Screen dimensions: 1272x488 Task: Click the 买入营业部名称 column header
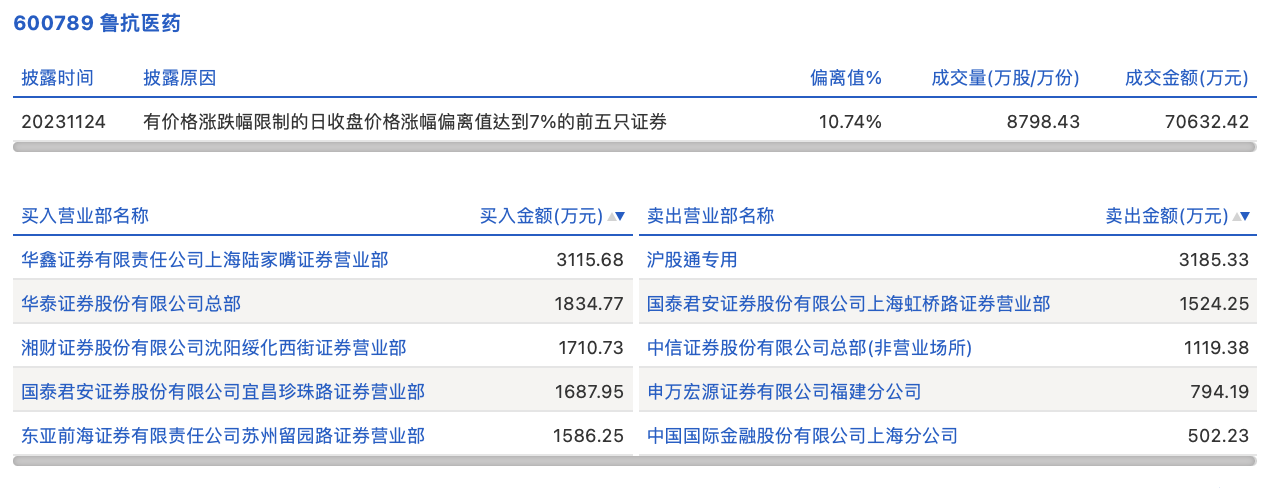(85, 216)
